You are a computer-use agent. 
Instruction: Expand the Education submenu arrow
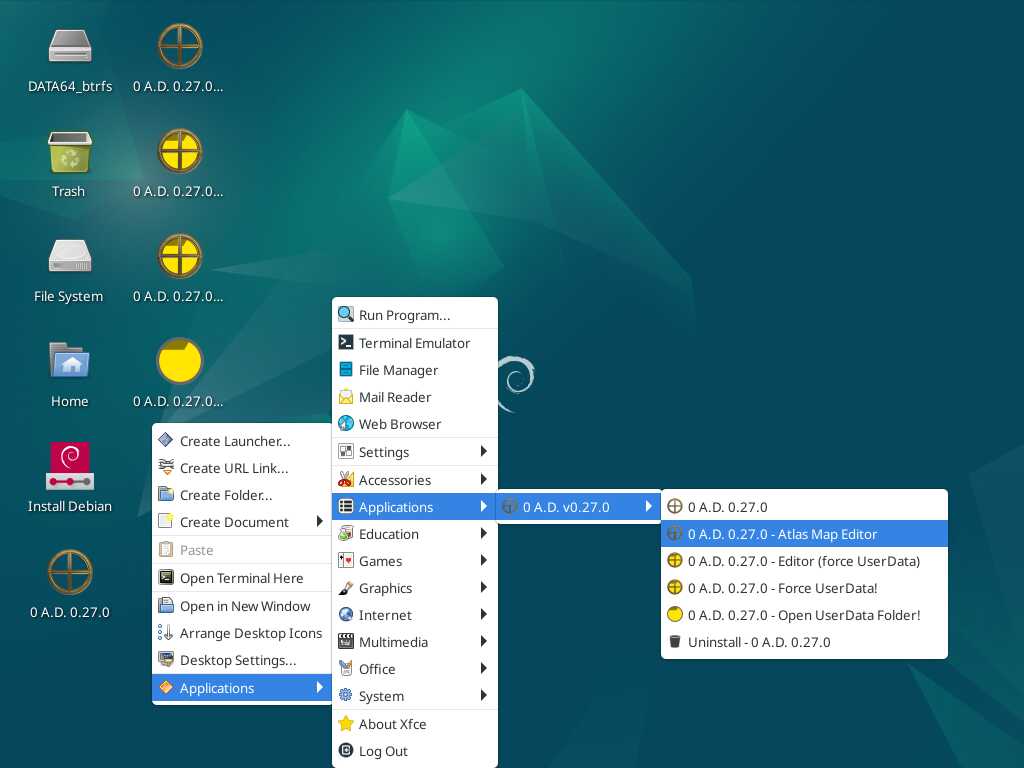483,534
